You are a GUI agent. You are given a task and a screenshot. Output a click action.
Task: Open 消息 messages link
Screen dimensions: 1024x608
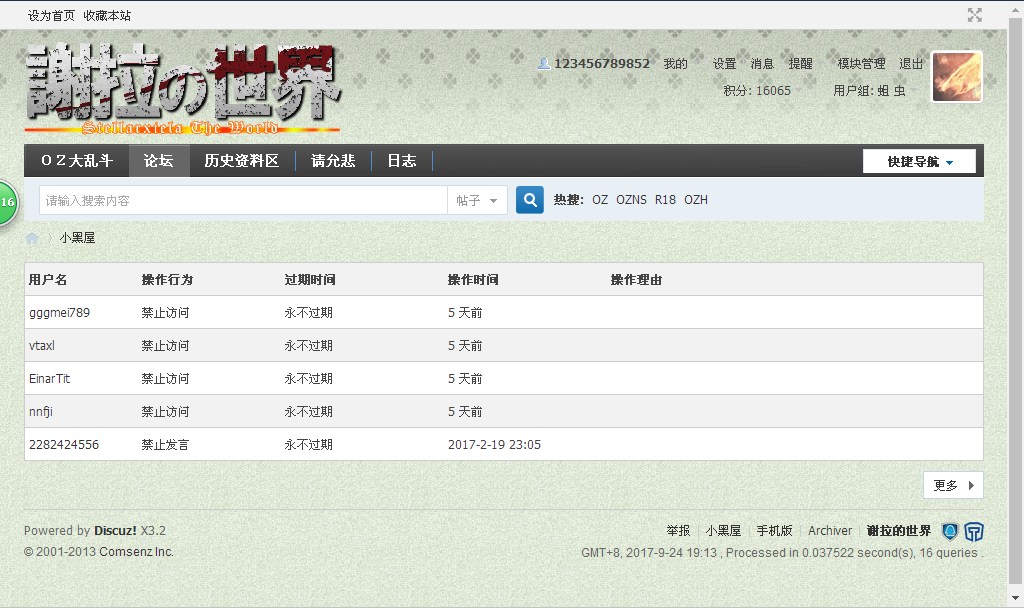tap(761, 63)
